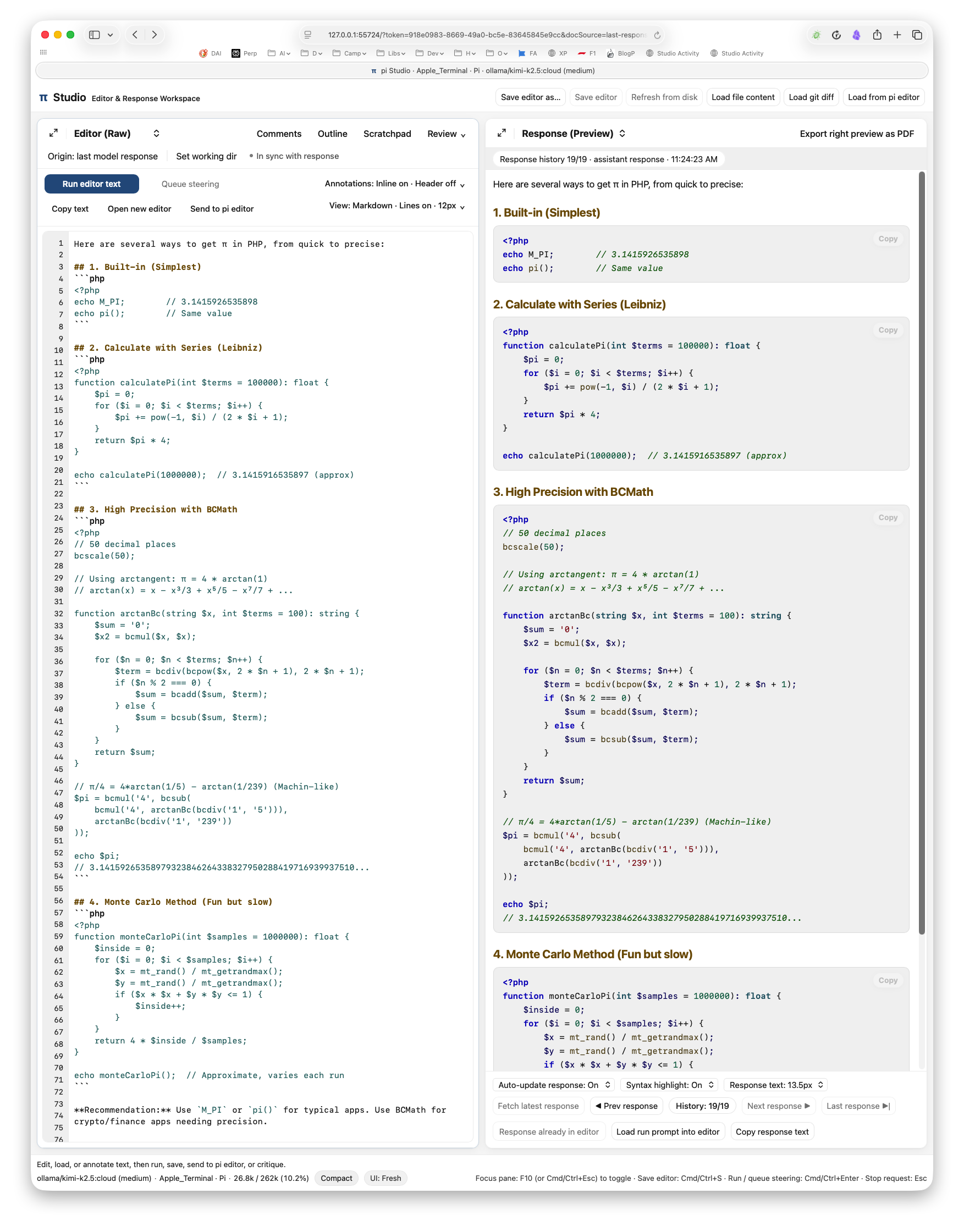
Task: Go to Prev response
Action: (x=626, y=1106)
